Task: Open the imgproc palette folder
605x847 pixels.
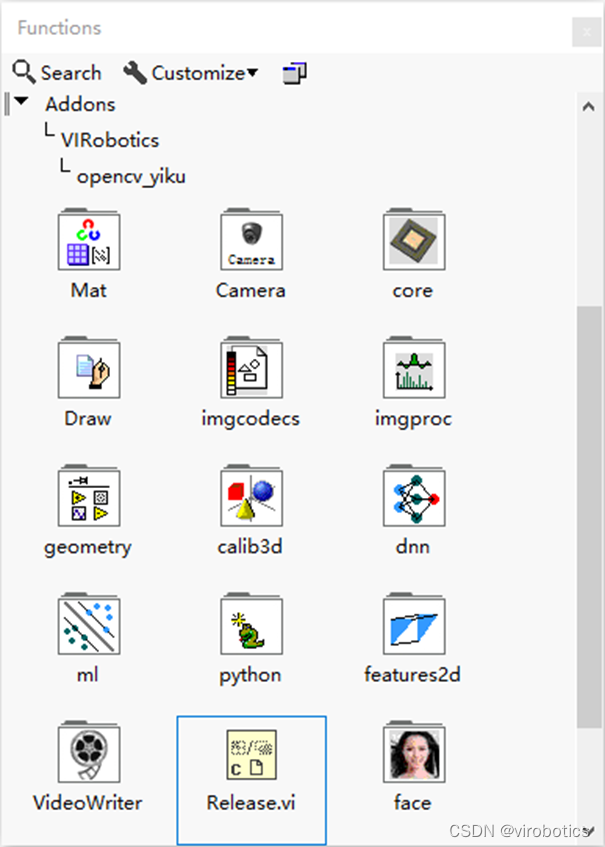Action: tap(414, 368)
